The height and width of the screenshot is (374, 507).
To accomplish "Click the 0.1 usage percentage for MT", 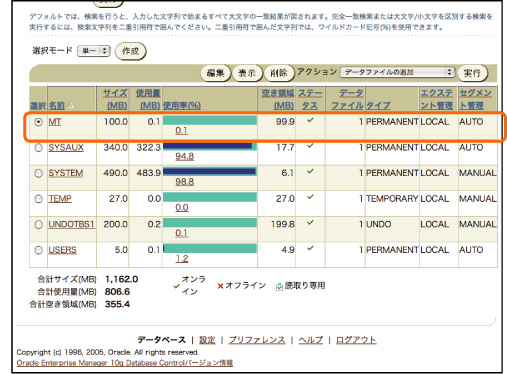I will (182, 131).
